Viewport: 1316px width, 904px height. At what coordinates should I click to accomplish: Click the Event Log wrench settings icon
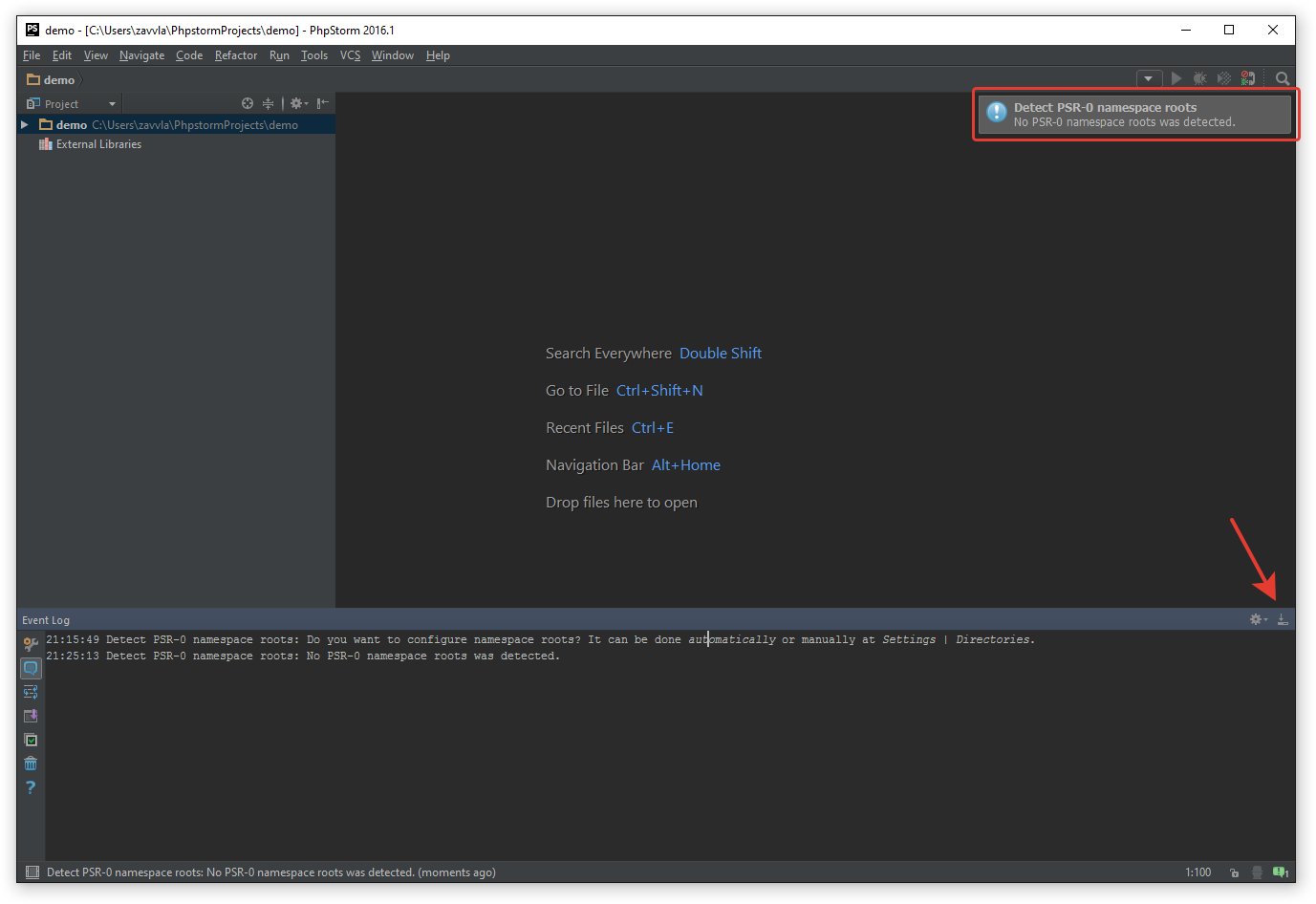pyautogui.click(x=31, y=644)
